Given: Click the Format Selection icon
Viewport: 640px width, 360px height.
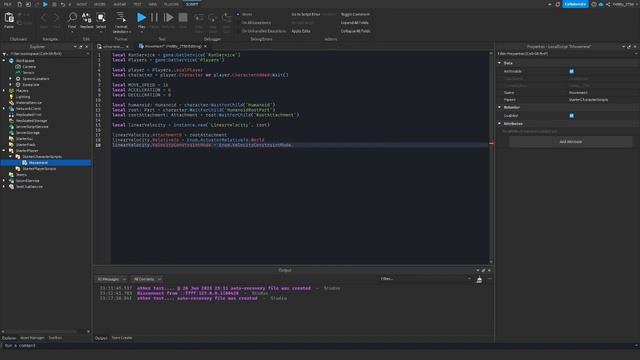Looking at the screenshot, I should click(x=121, y=17).
